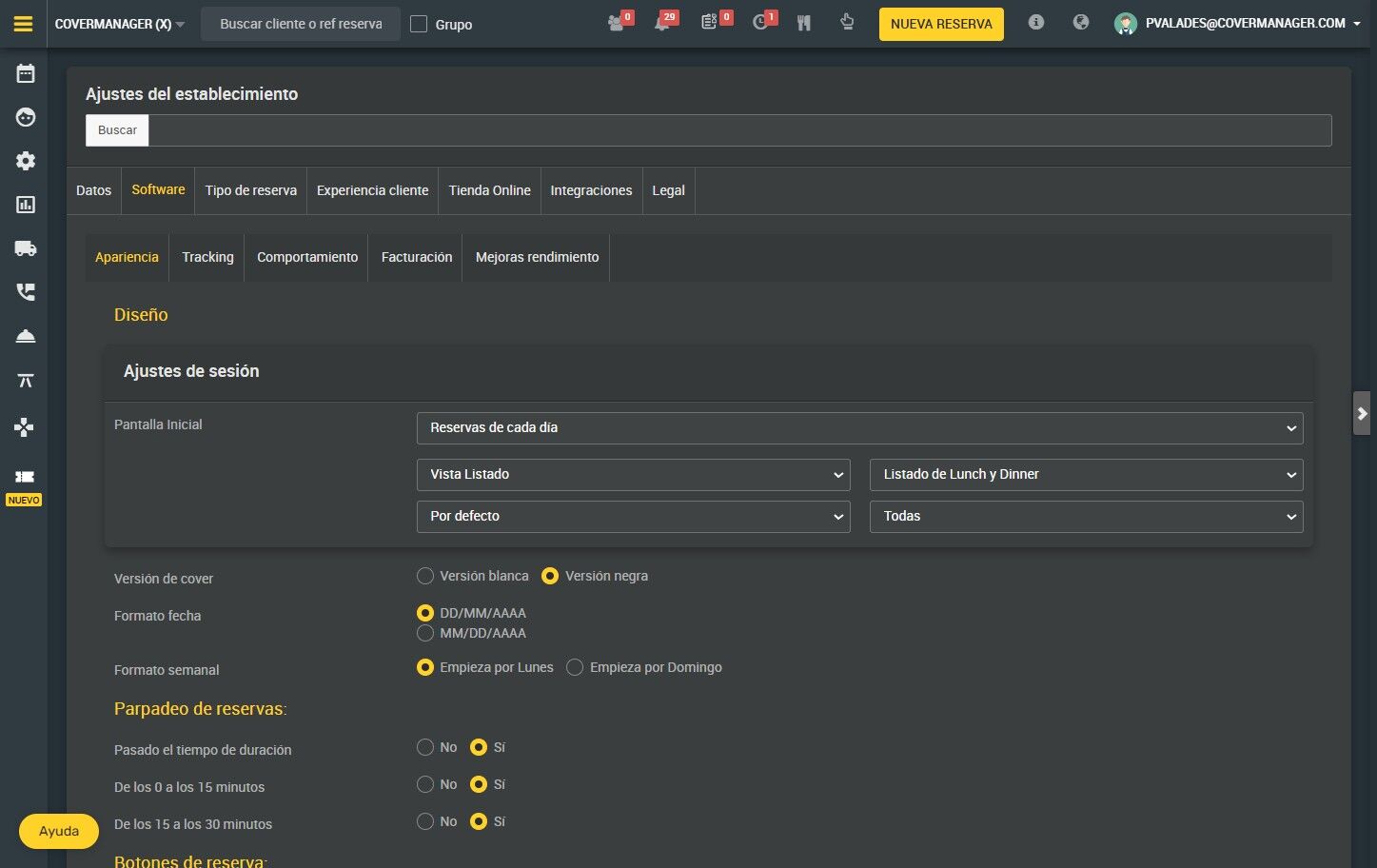Check the Grupo checkbox

click(x=419, y=24)
